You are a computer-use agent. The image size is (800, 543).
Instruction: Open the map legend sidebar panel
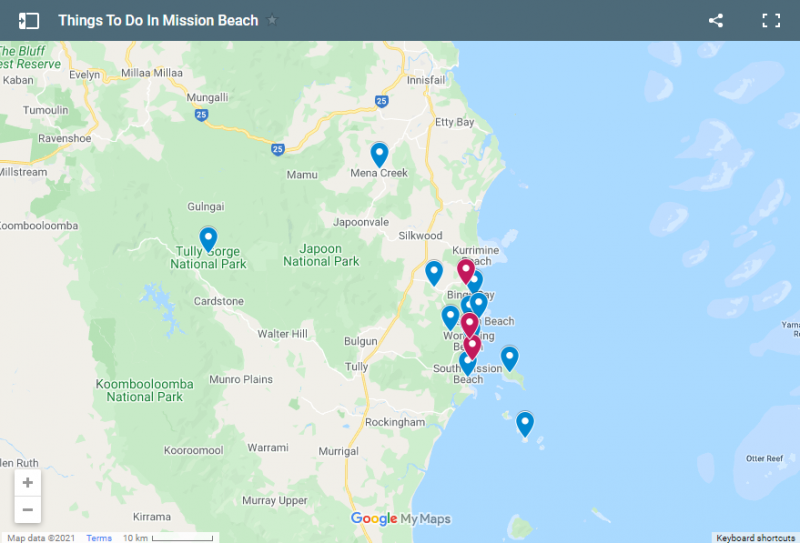coord(29,20)
